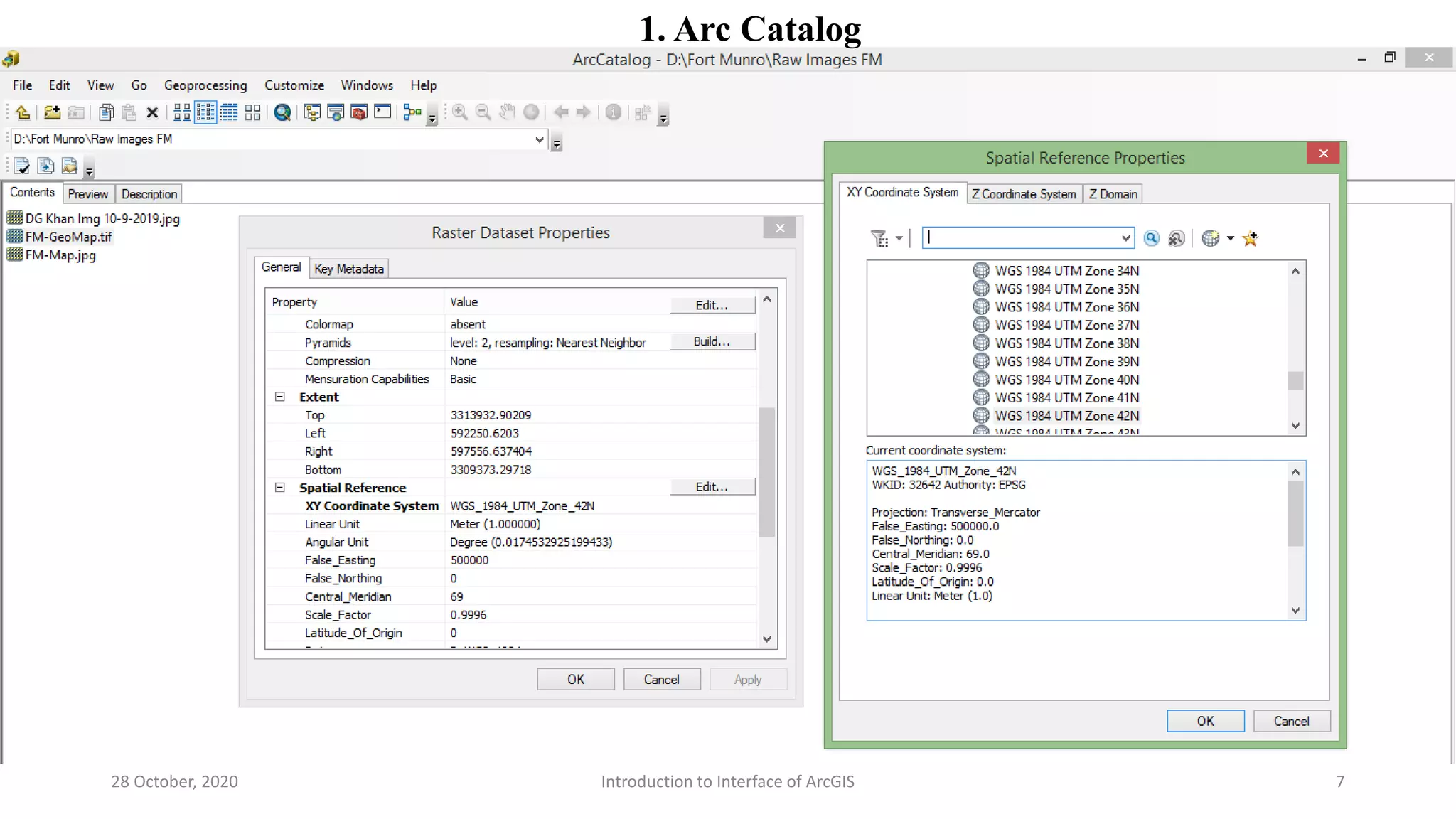The height and width of the screenshot is (819, 1456).
Task: Select FM-GeoMap.tif in Contents
Action: coord(60,237)
